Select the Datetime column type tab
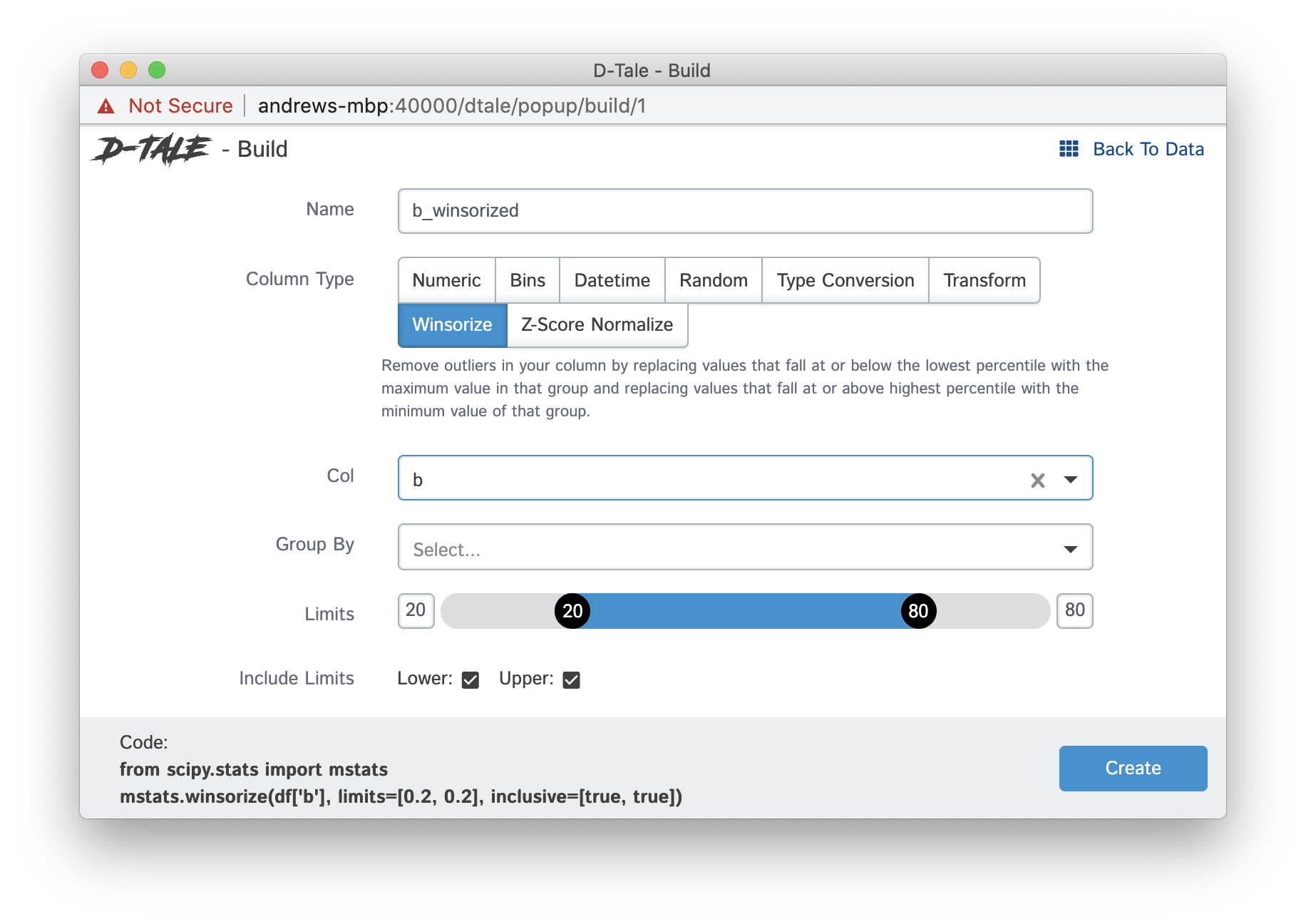The height and width of the screenshot is (924, 1306). tap(612, 280)
